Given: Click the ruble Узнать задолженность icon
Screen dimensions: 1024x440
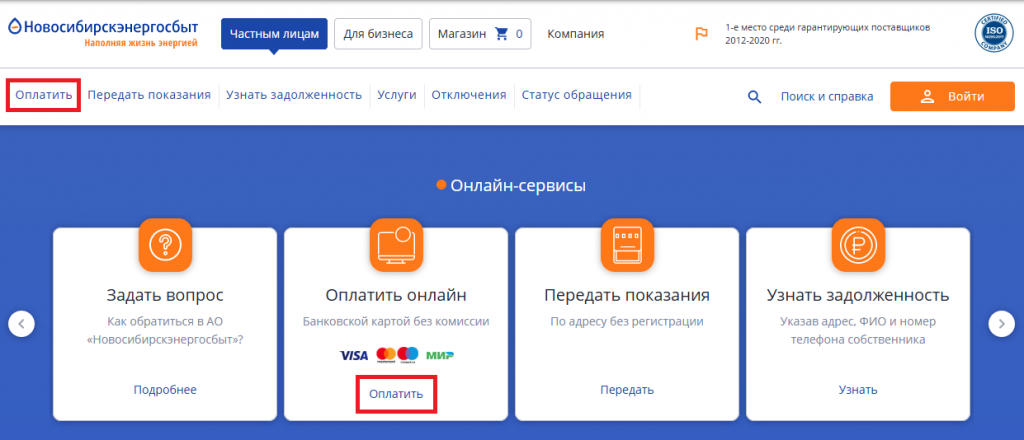Looking at the screenshot, I should (858, 245).
